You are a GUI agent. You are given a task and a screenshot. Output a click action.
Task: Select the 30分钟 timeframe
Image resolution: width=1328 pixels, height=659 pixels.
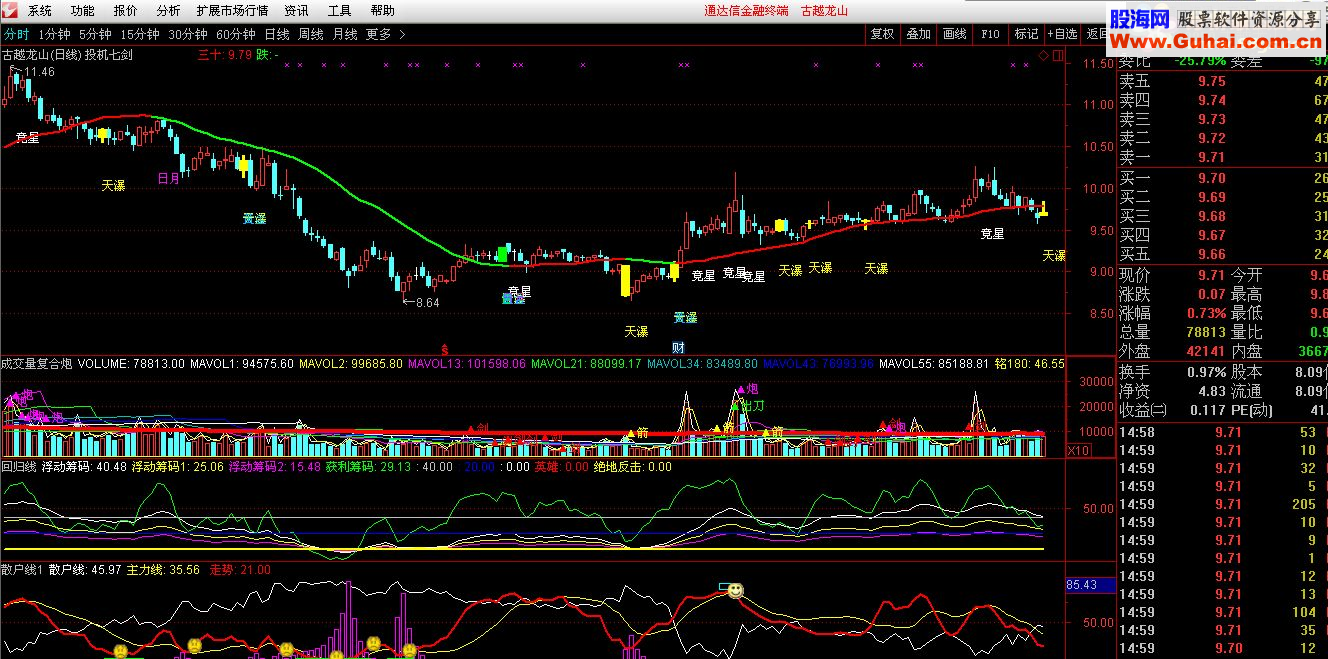click(x=188, y=34)
